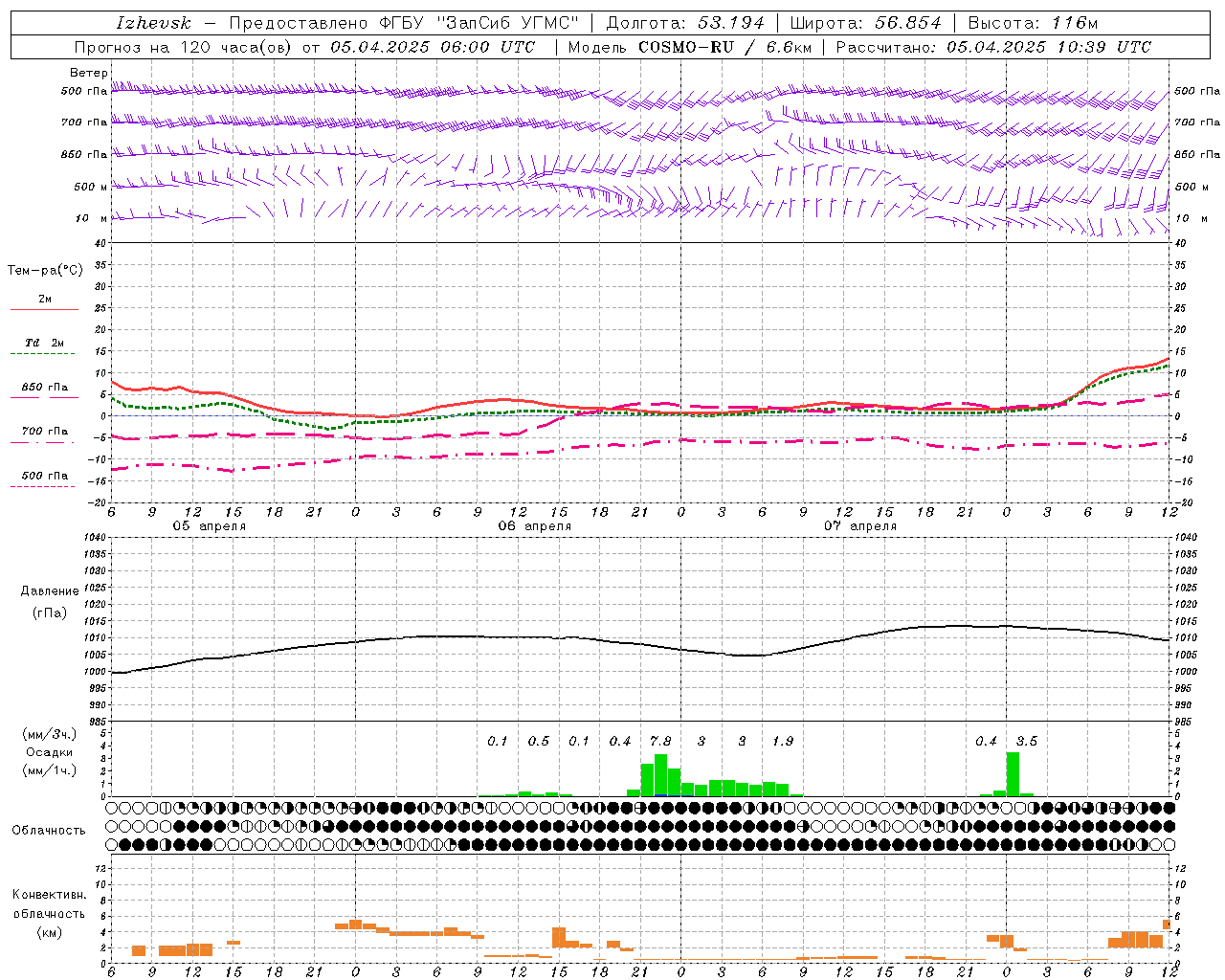Click the tall green bar under 3.5 total
1225x980 pixels.
[x=1013, y=774]
